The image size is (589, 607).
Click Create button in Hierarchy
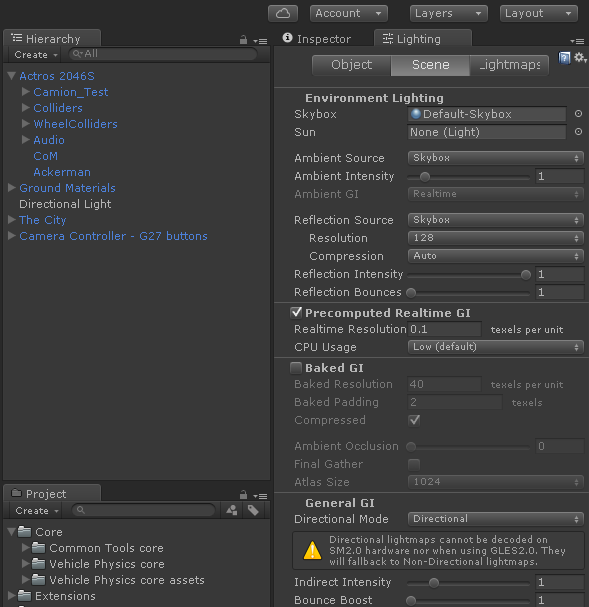click(36, 55)
